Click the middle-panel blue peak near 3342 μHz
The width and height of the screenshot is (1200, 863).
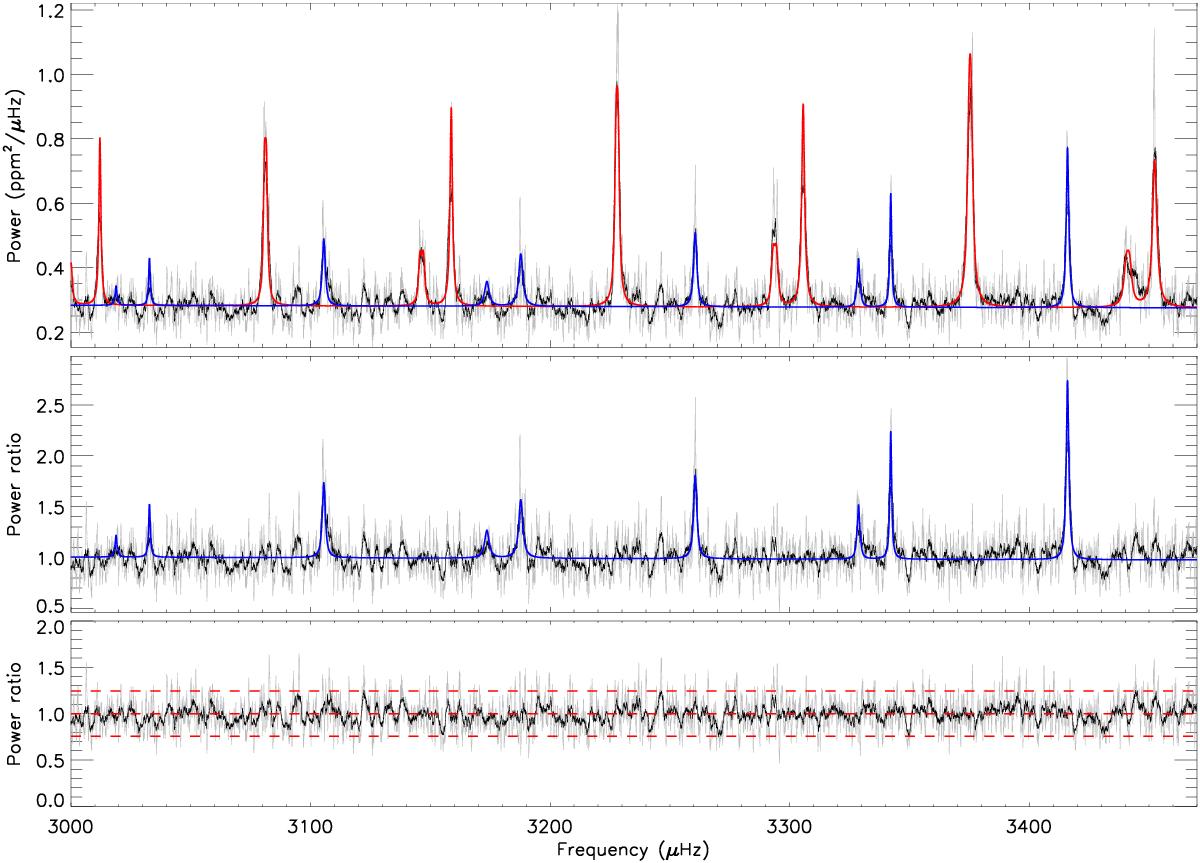coord(890,433)
